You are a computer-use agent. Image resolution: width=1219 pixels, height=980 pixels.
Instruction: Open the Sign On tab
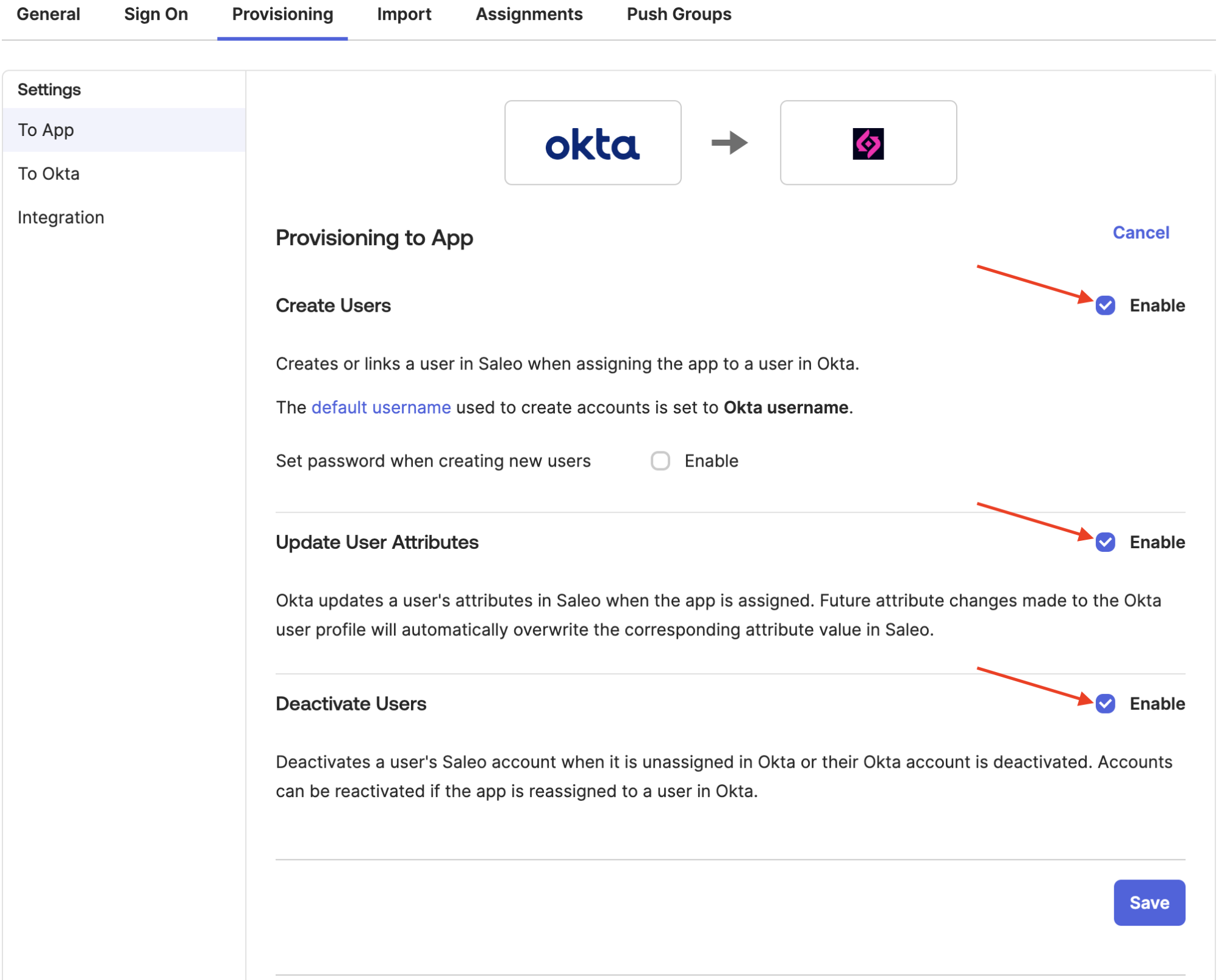click(156, 14)
